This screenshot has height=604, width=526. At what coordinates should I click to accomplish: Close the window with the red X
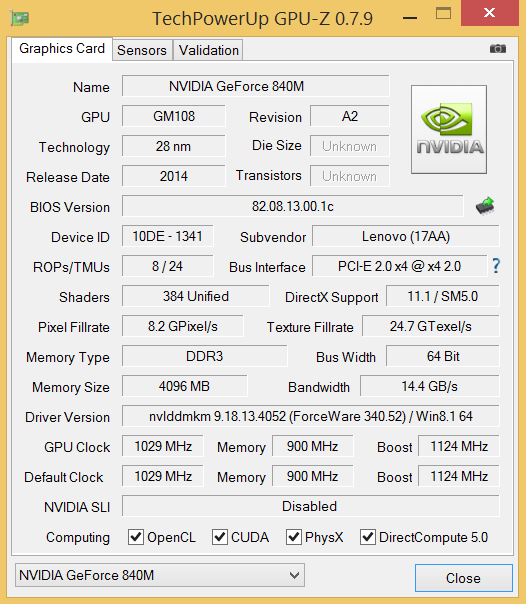coord(489,13)
